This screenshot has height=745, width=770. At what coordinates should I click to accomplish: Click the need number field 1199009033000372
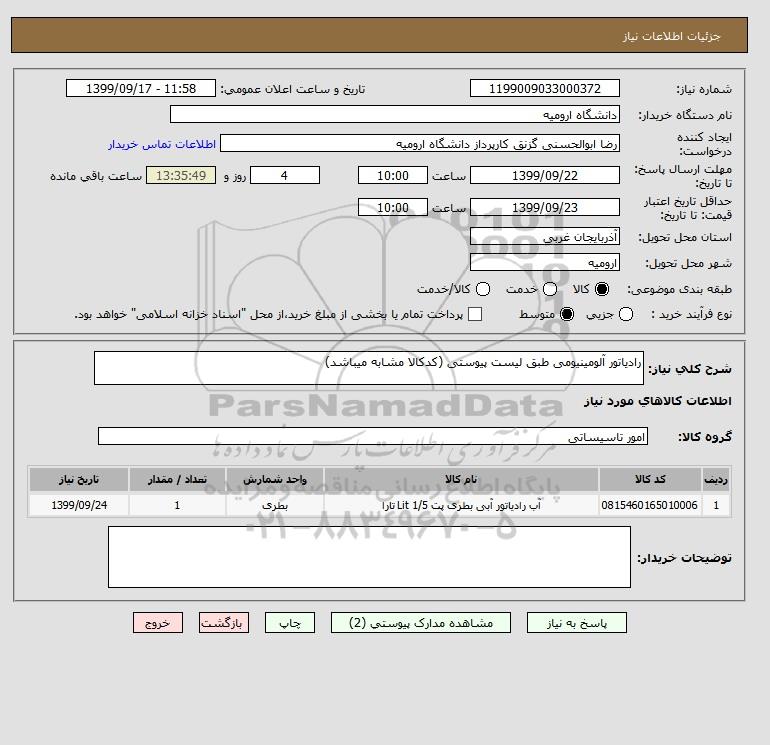pos(545,88)
